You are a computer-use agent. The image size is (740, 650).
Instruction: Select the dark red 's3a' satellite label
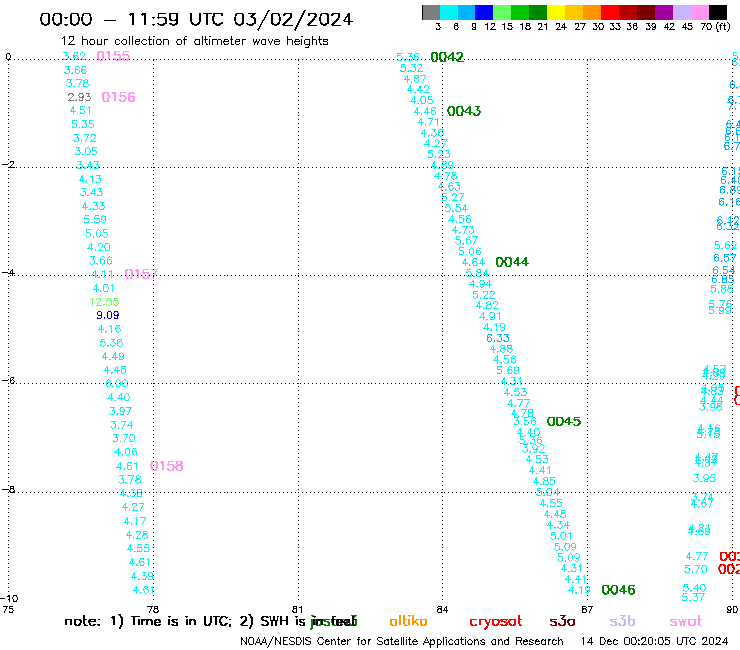(563, 621)
